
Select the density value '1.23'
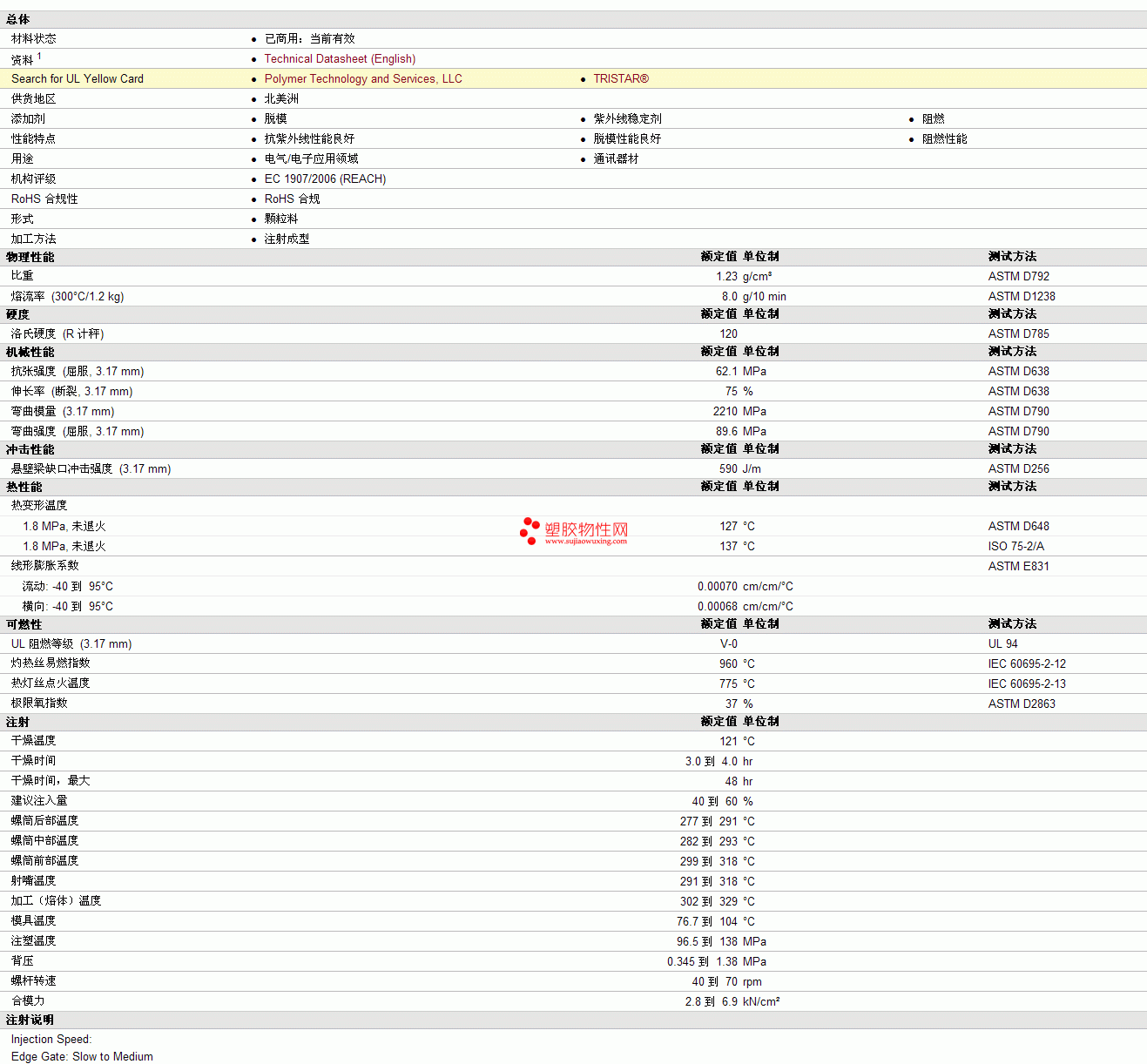pos(726,276)
